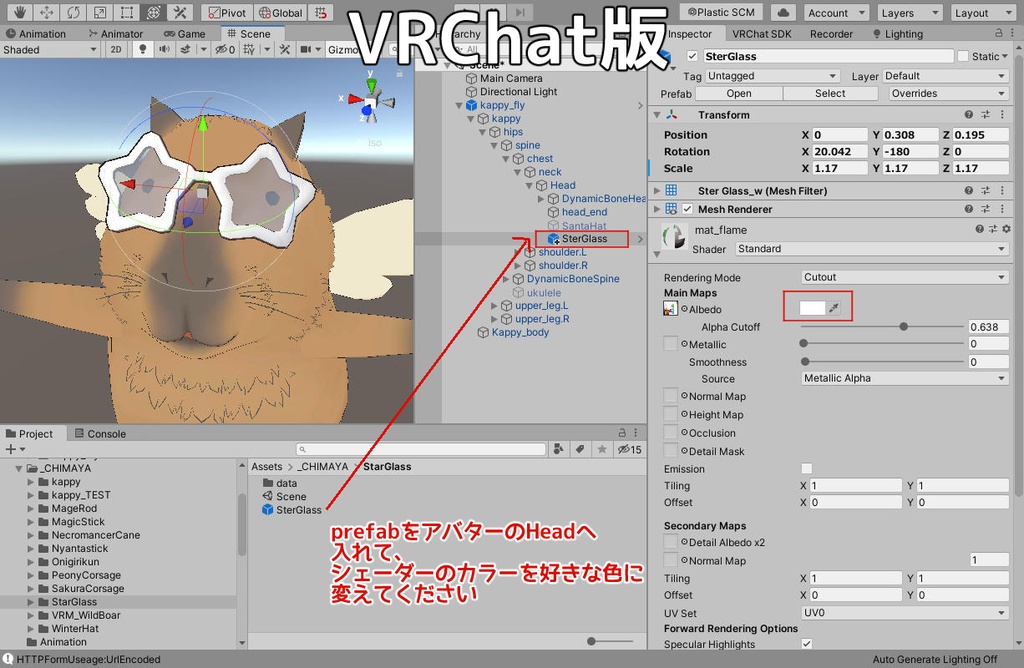
Task: Select the Rect Transform tool
Action: (x=127, y=12)
